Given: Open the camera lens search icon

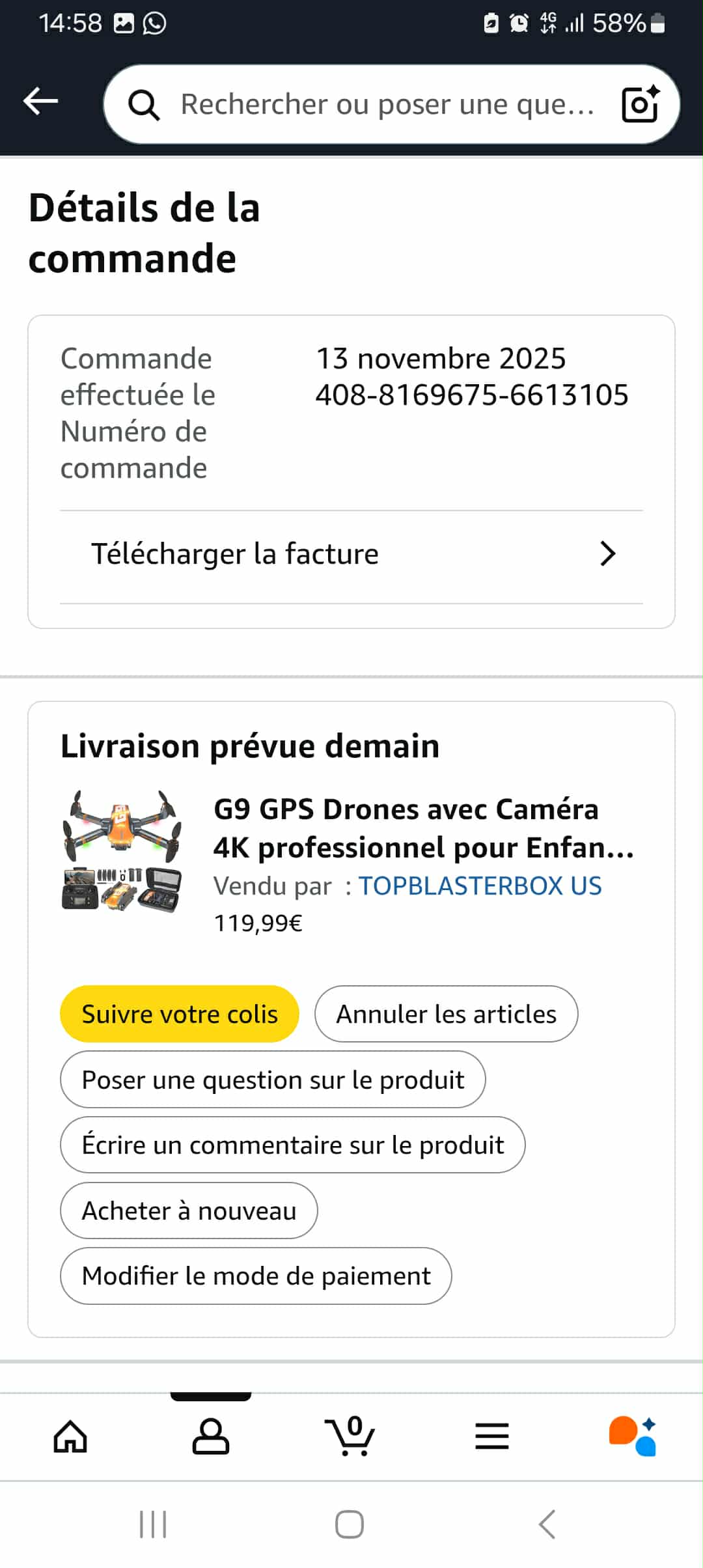Looking at the screenshot, I should coord(641,104).
